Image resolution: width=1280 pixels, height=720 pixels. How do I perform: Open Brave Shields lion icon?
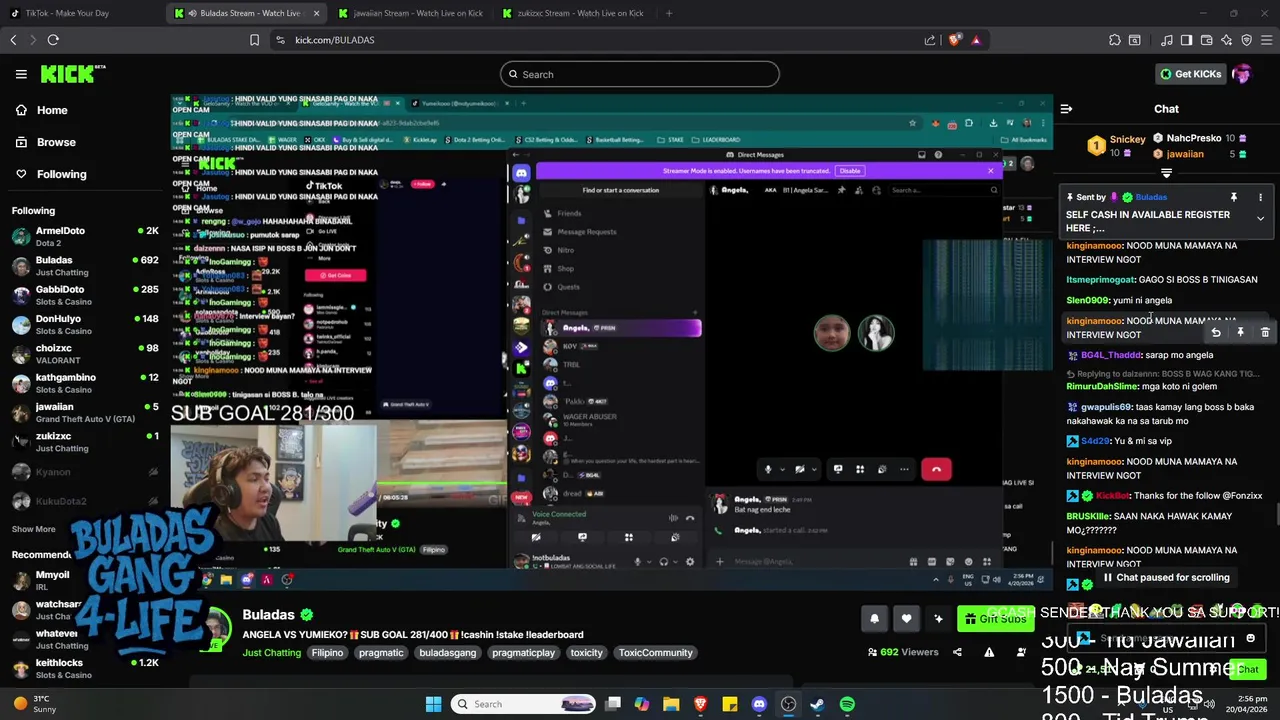(x=954, y=40)
